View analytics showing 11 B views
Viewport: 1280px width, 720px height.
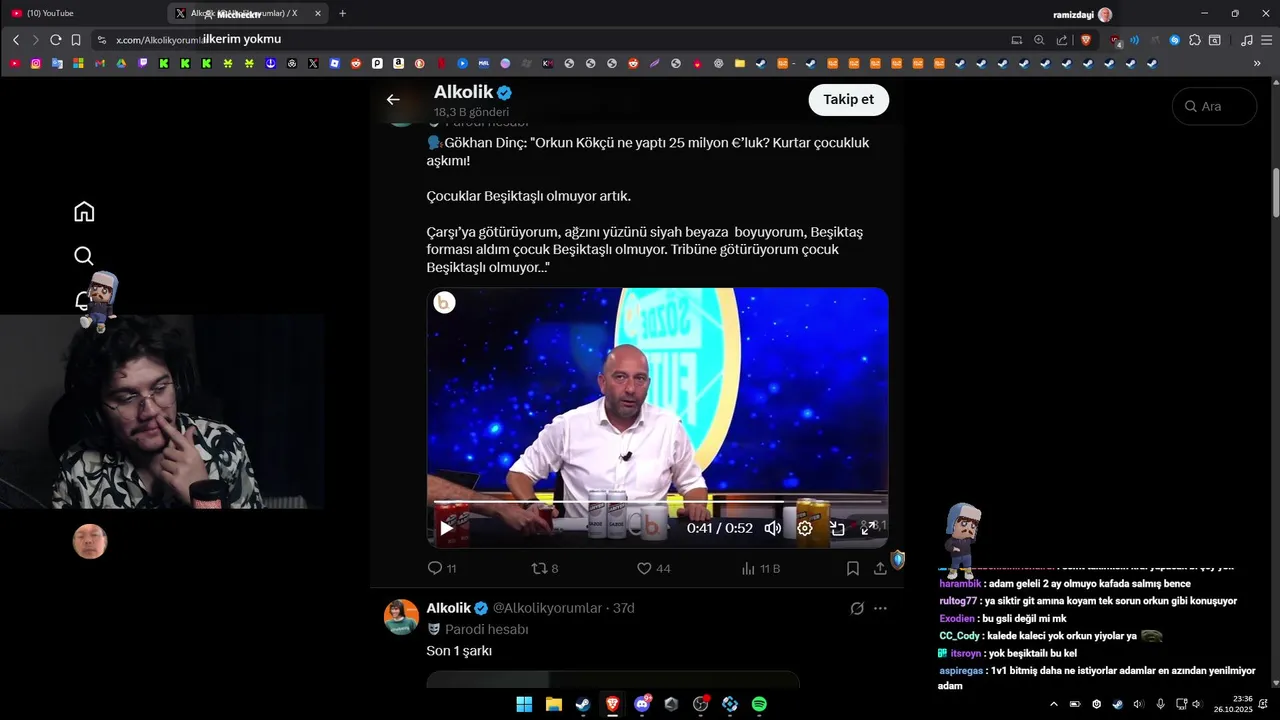(760, 568)
